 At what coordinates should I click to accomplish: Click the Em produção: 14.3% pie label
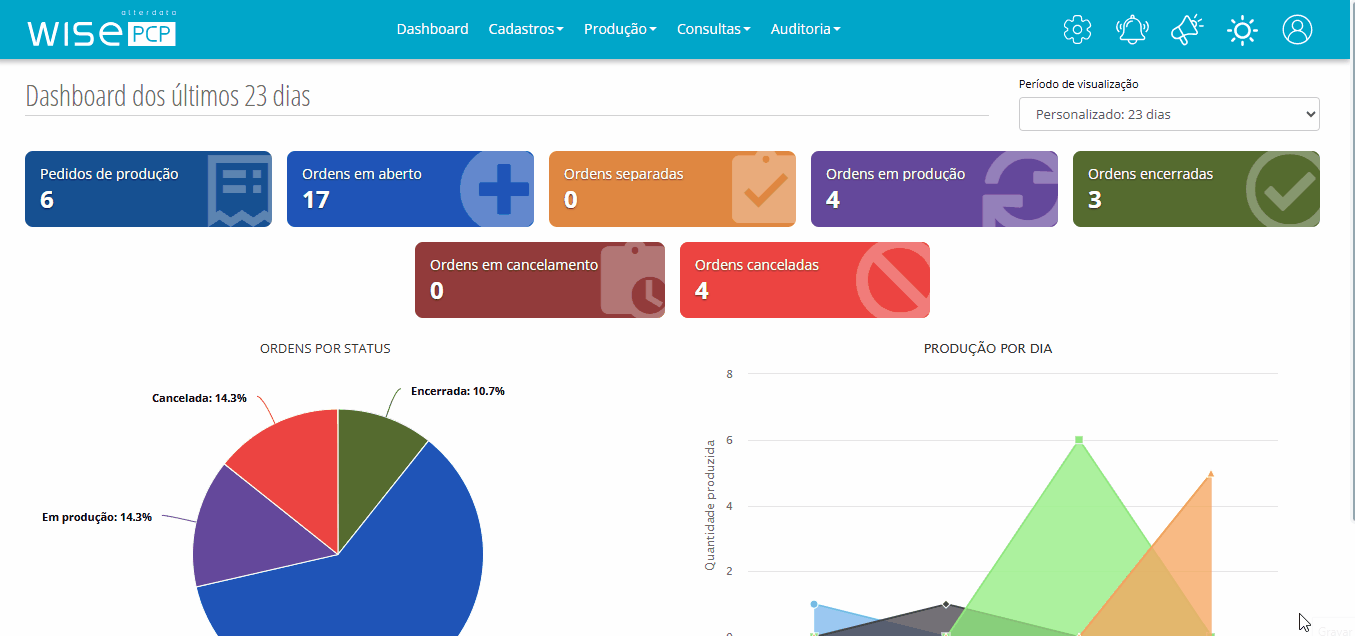97,517
